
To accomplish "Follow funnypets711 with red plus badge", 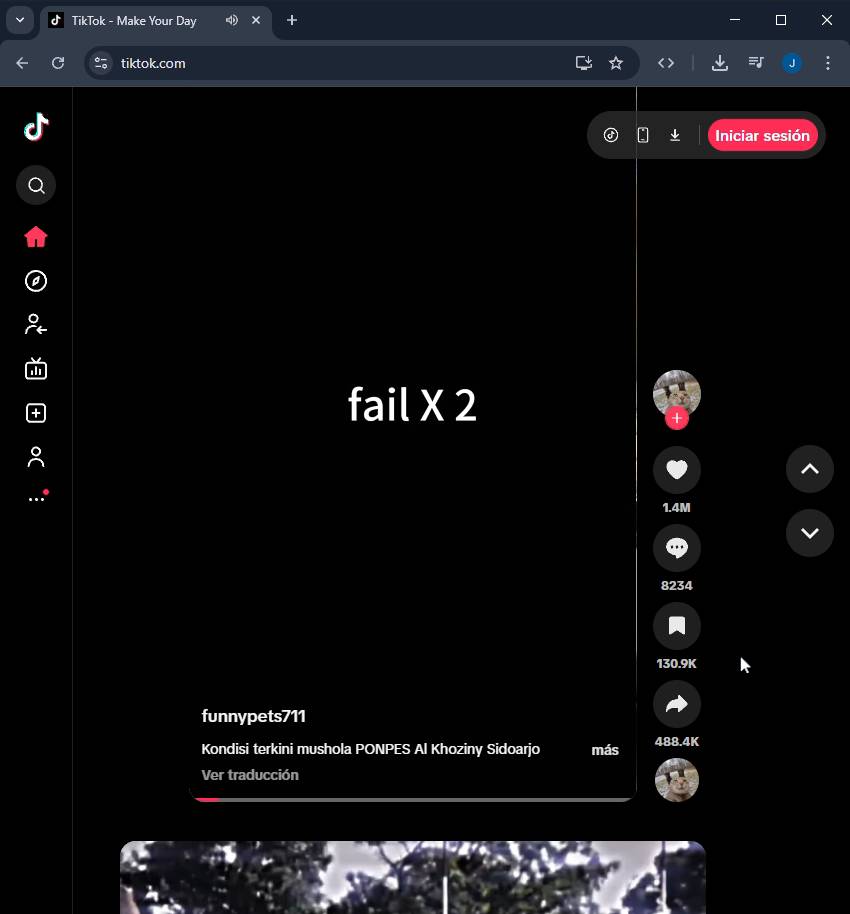I will pos(676,419).
